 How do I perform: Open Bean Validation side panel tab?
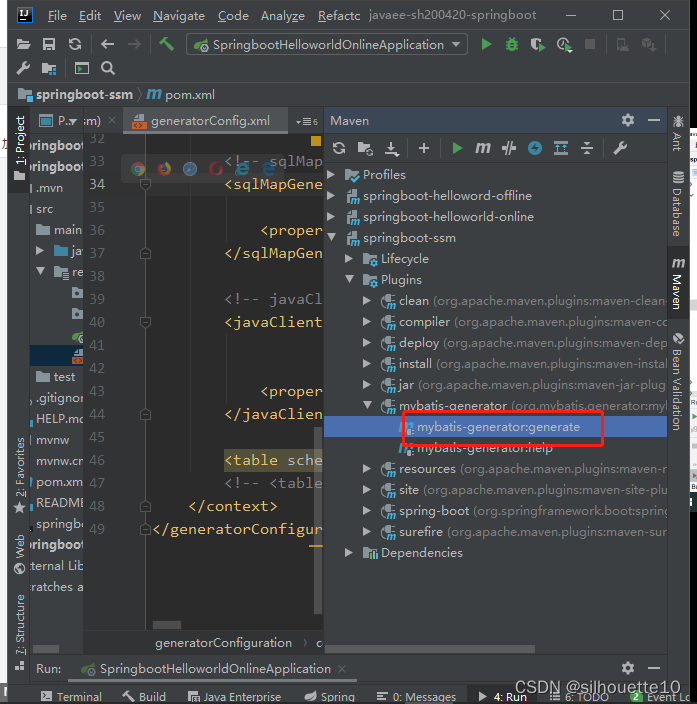pyautogui.click(x=678, y=382)
